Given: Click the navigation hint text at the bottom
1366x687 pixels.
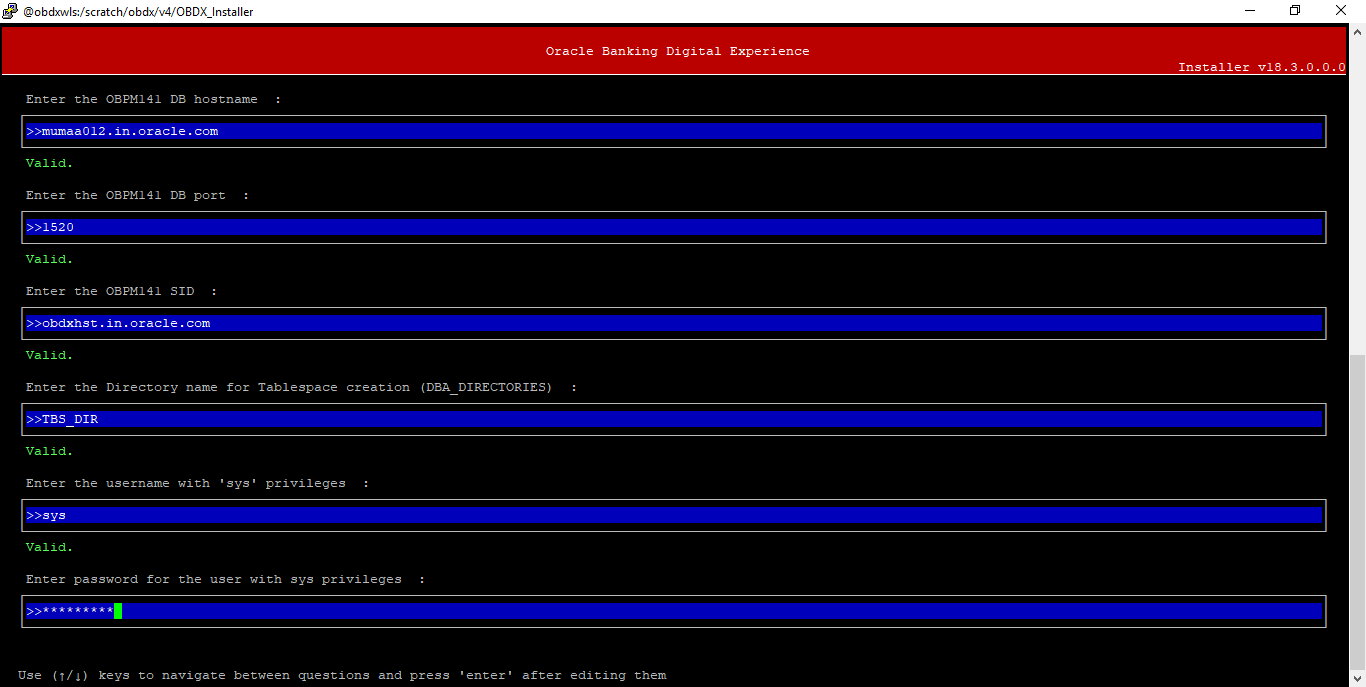Looking at the screenshot, I should coord(342,675).
